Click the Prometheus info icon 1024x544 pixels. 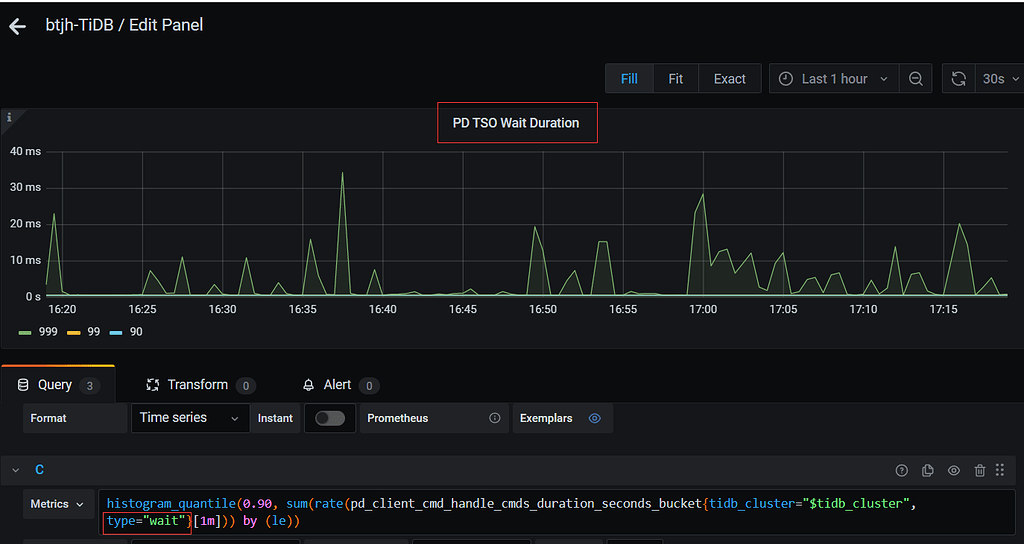click(494, 418)
